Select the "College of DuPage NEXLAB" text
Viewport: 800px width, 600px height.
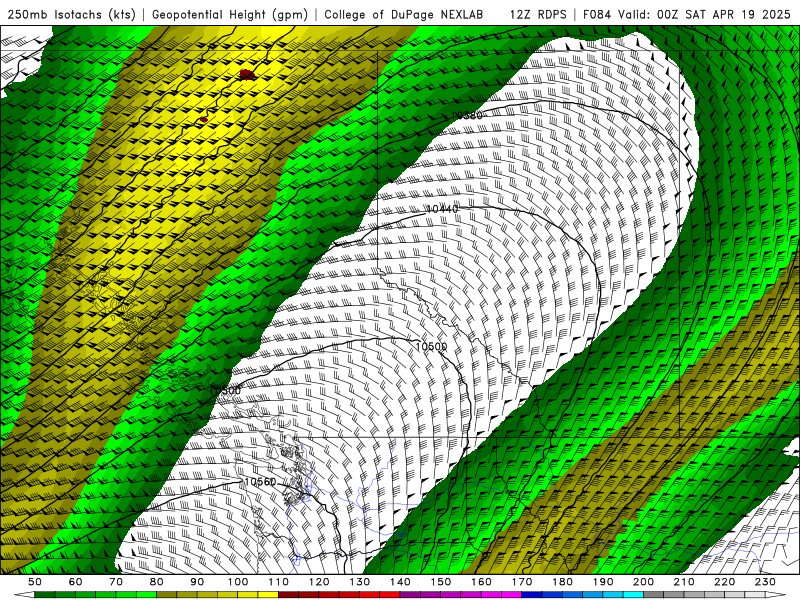pyautogui.click(x=403, y=15)
